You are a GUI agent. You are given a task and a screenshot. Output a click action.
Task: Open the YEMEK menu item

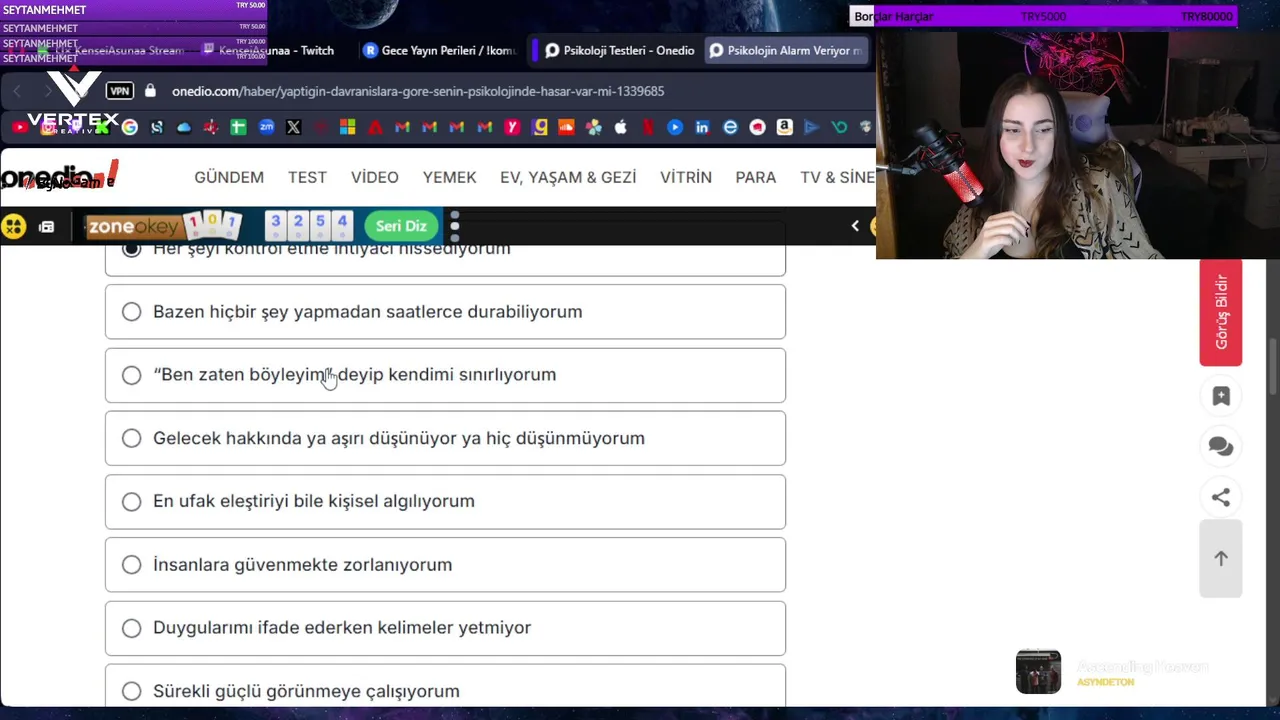pos(449,177)
